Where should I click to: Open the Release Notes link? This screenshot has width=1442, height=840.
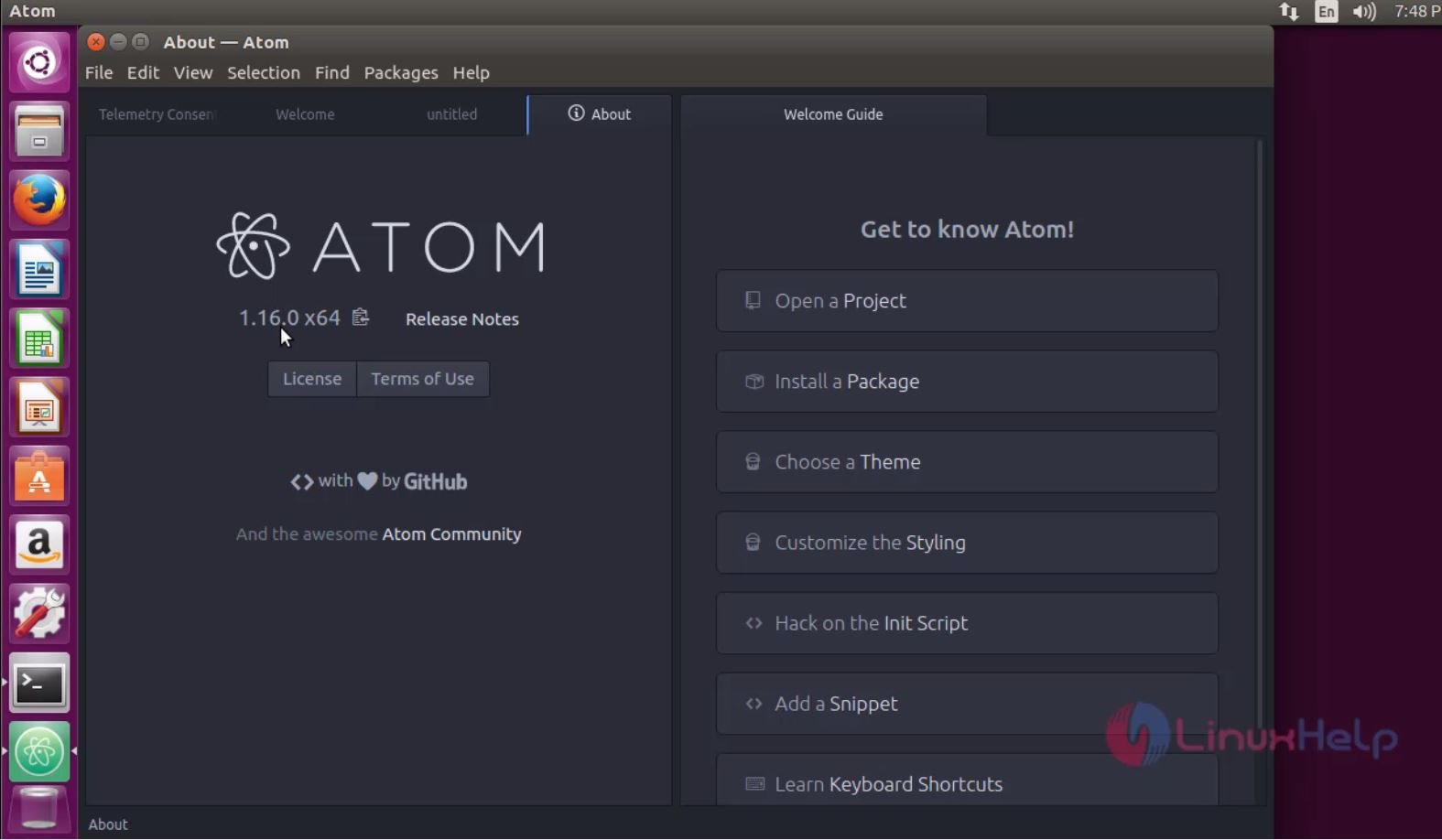coord(461,319)
